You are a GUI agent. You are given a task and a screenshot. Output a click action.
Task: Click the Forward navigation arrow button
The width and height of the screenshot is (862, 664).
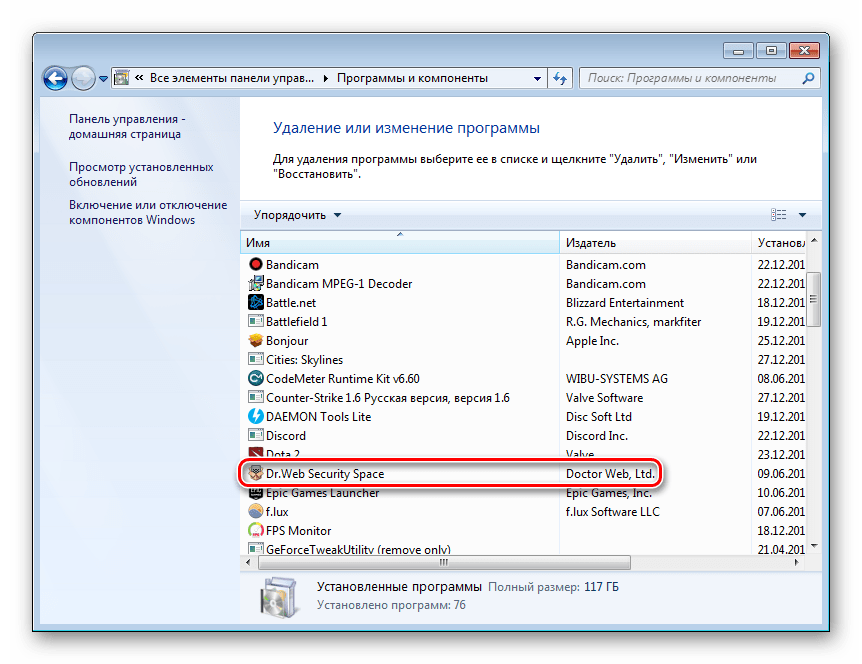tap(84, 78)
